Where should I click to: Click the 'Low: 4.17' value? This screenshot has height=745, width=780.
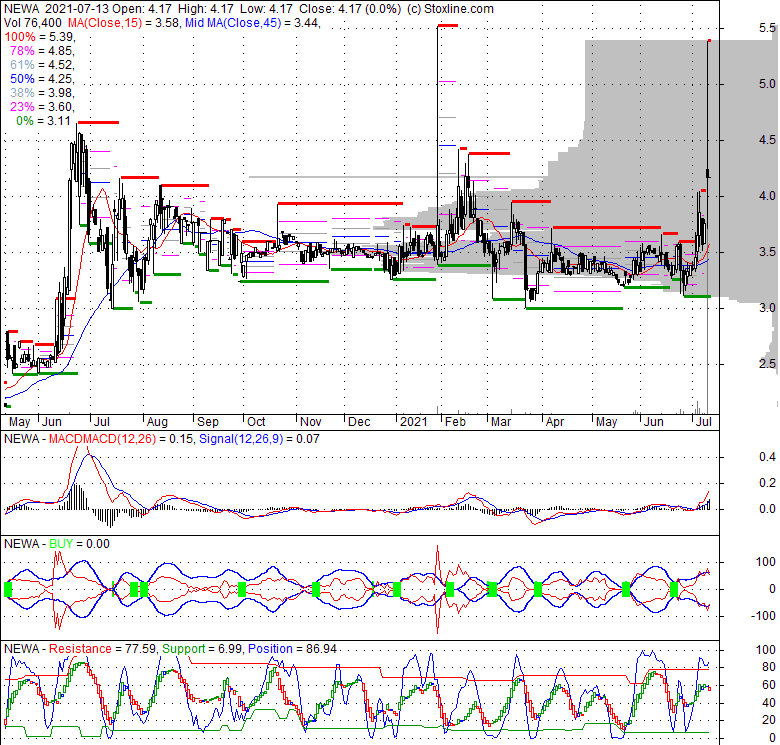pos(266,9)
